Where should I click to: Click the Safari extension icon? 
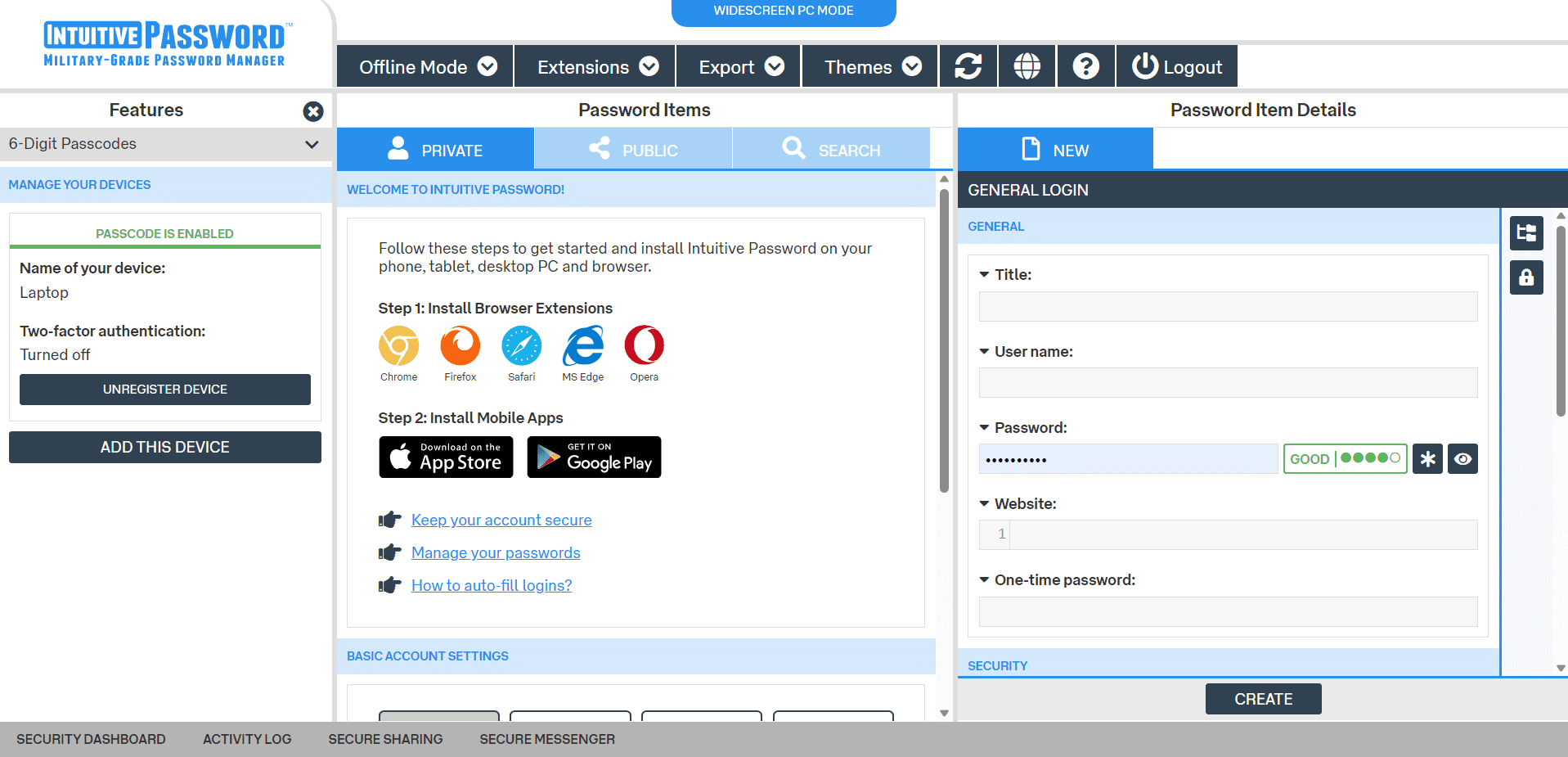pos(522,345)
